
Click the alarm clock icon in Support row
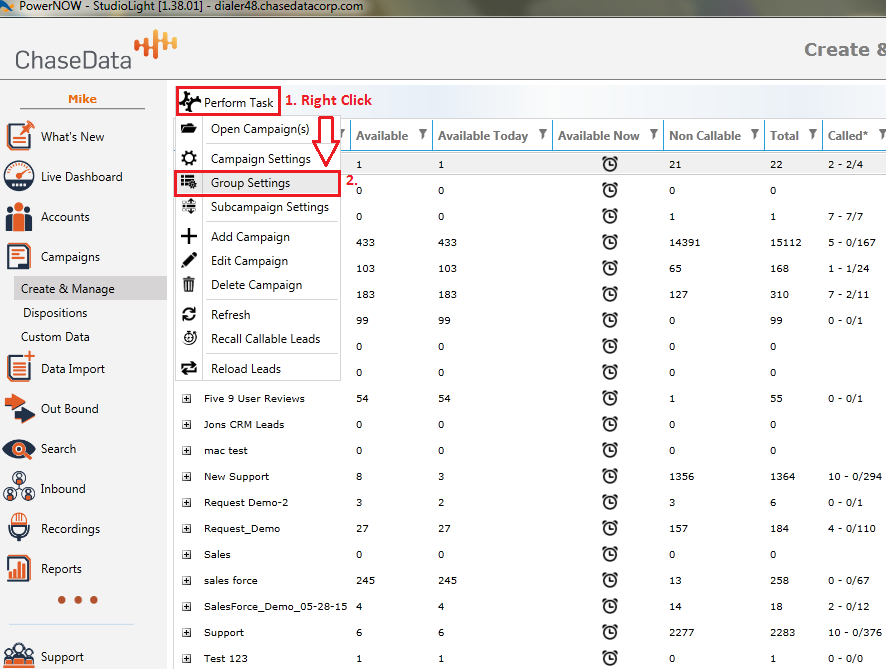[x=609, y=632]
